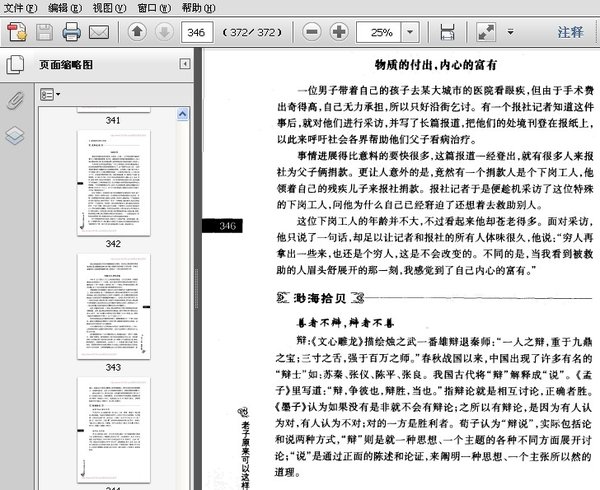Viewport: 600px width, 490px height.
Task: Toggle full screen expand arrows icon
Action: pyautogui.click(x=486, y=32)
